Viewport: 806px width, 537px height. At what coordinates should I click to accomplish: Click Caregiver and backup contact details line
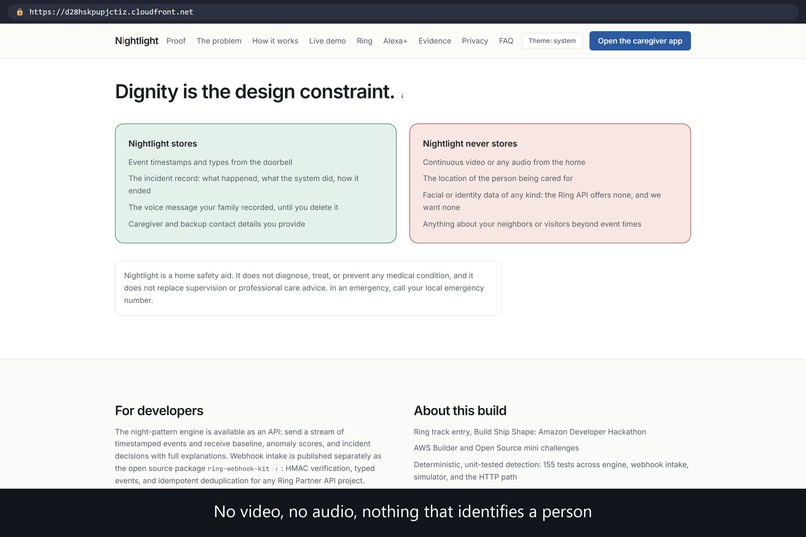[216, 224]
